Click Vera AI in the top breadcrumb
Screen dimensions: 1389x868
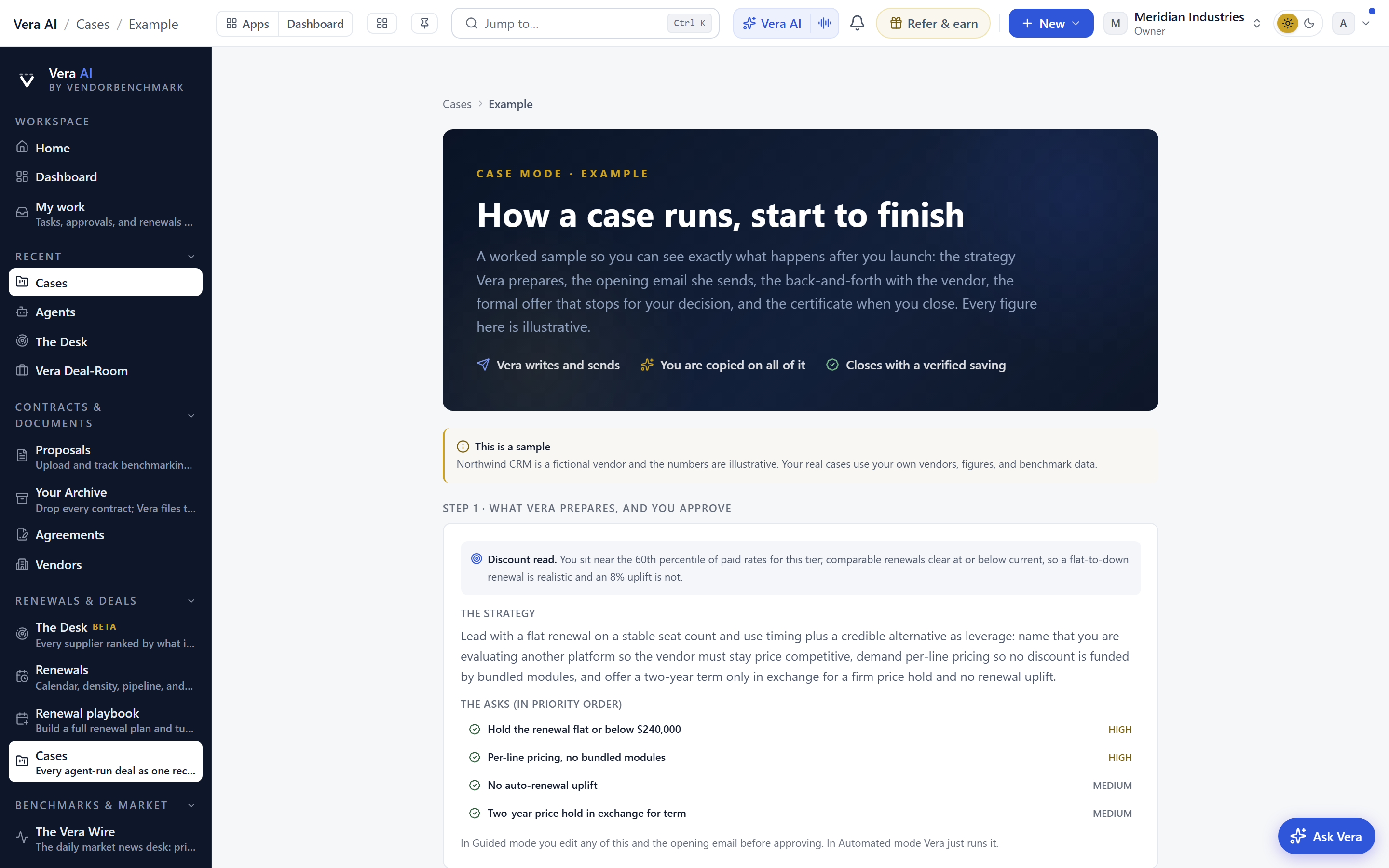click(35, 24)
